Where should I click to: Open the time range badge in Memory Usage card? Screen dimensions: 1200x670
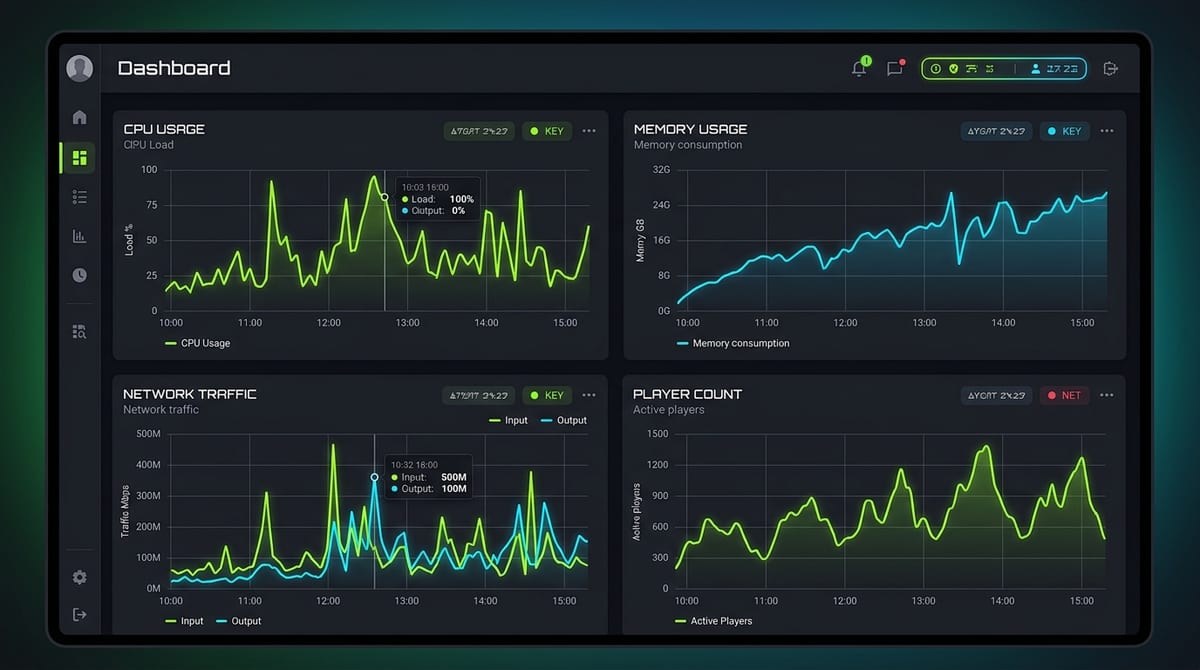click(x=996, y=131)
